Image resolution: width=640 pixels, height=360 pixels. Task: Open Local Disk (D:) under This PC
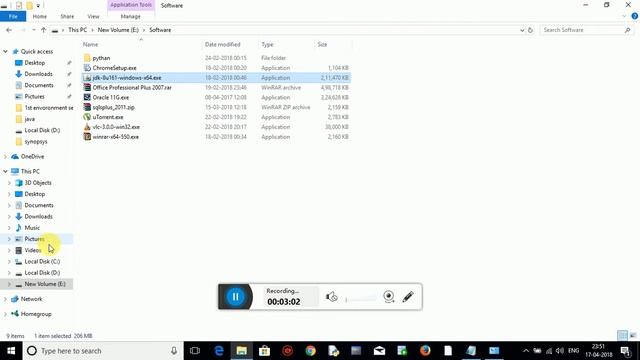42,272
